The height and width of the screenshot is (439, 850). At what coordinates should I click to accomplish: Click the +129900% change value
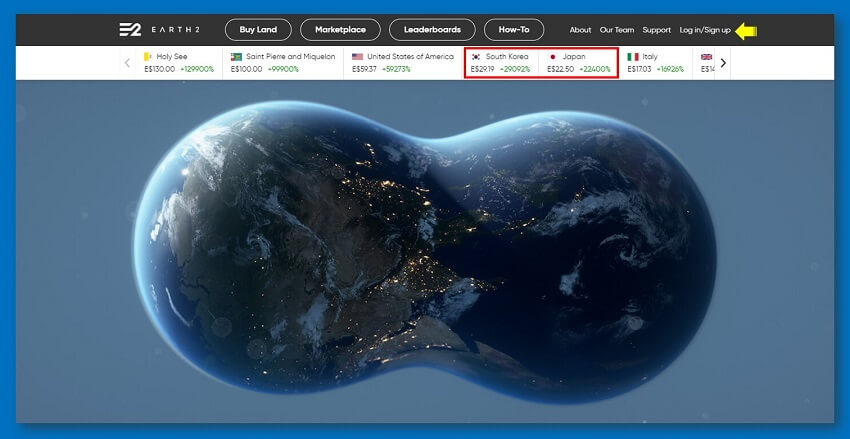tap(197, 69)
